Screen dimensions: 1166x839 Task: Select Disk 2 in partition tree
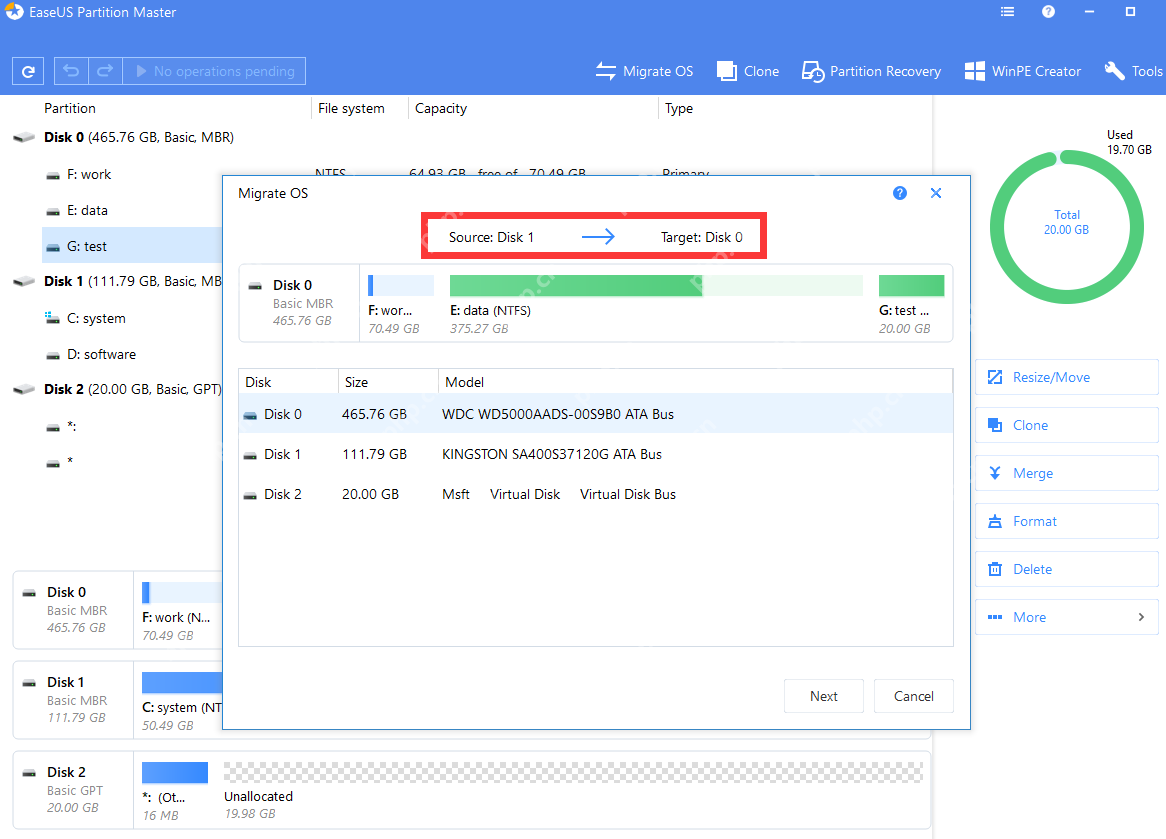point(132,390)
